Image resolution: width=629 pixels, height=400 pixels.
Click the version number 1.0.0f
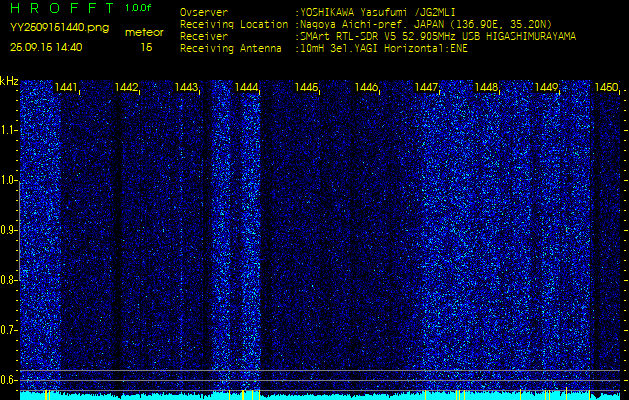pos(138,8)
